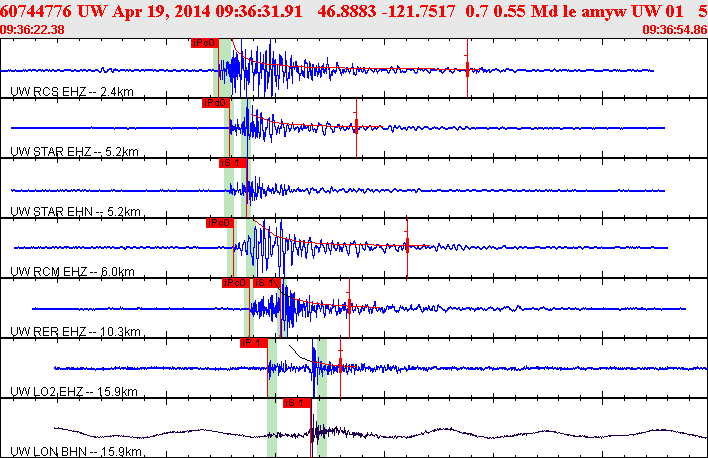Click the end time '09:36:54.86'

coord(675,30)
